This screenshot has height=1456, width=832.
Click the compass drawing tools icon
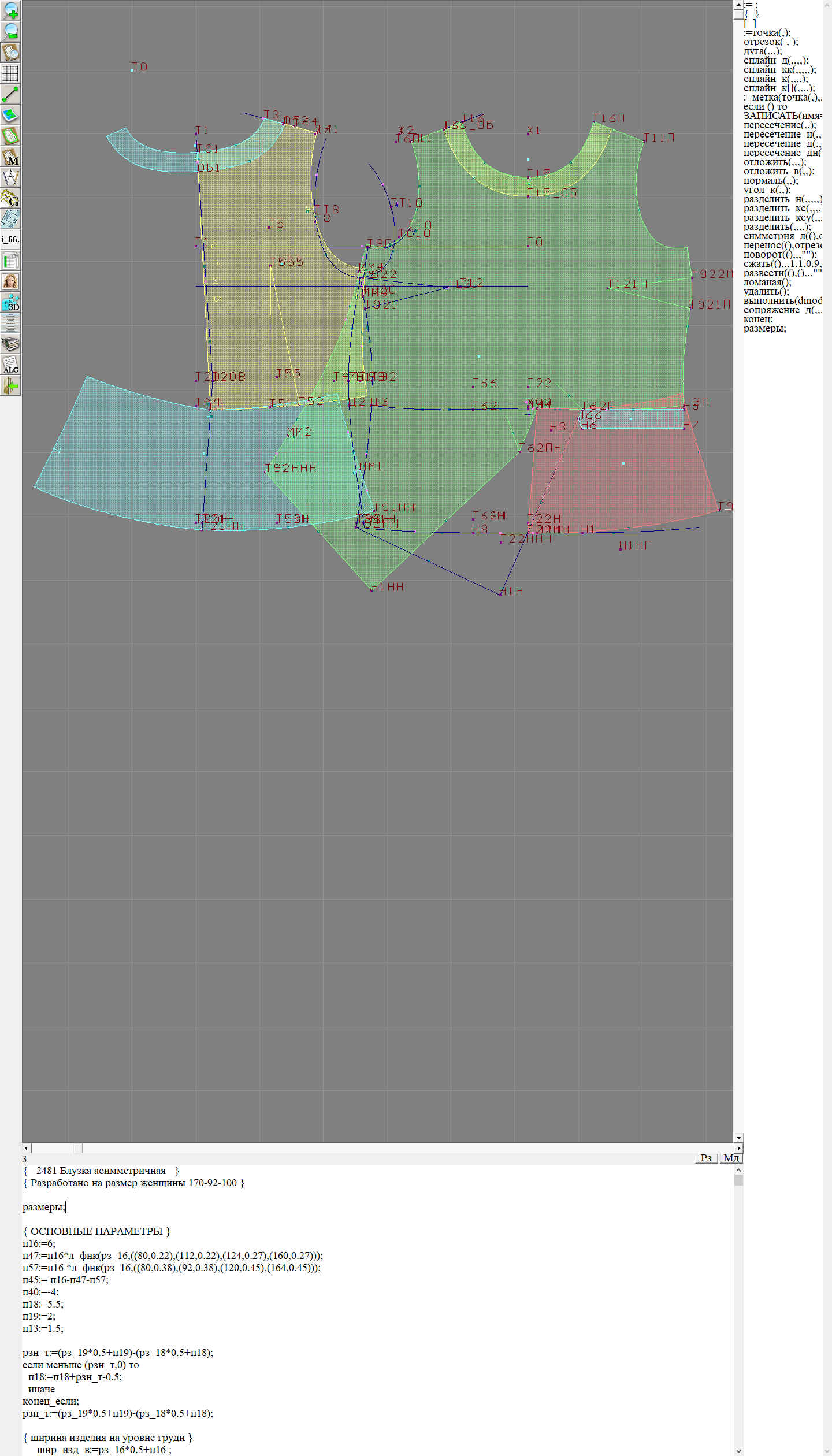10,177
